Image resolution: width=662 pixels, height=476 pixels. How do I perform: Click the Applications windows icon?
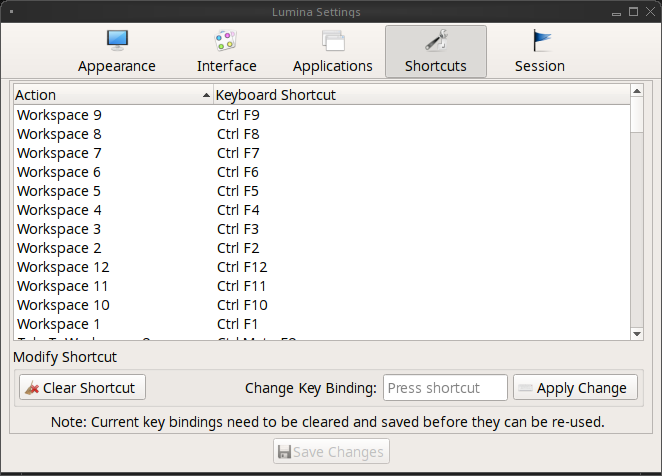(333, 40)
